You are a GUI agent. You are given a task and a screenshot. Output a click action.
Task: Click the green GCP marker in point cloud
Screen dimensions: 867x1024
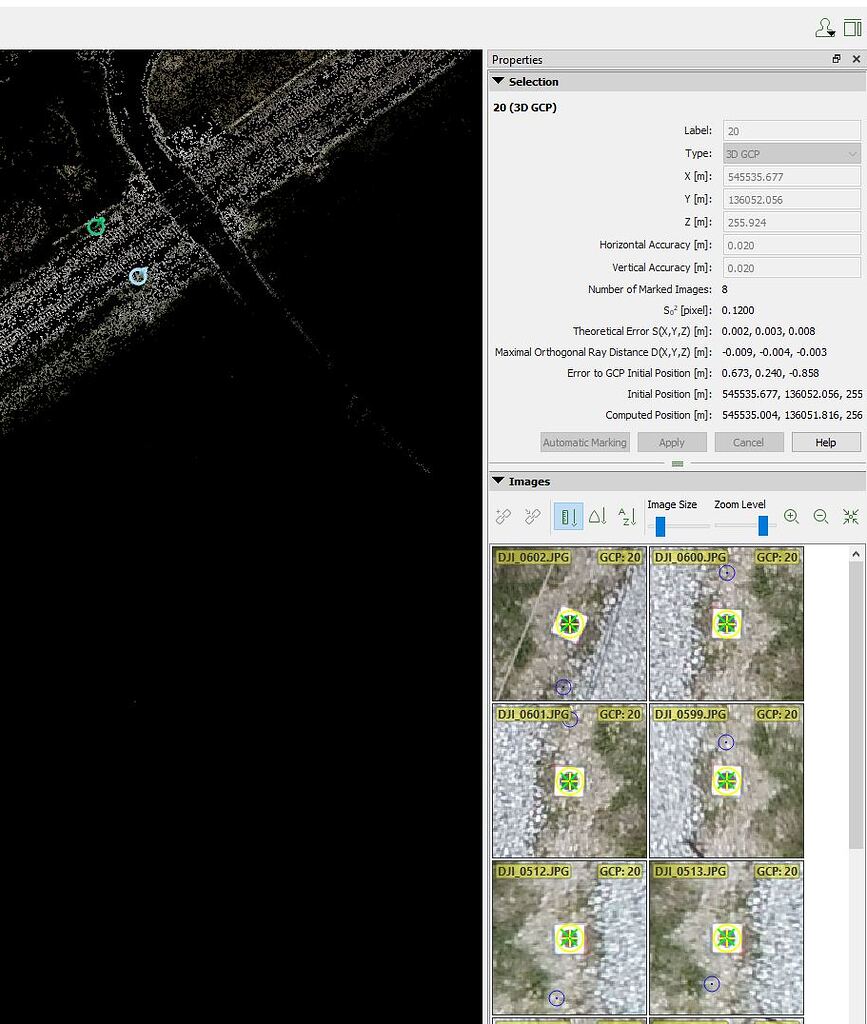click(96, 227)
